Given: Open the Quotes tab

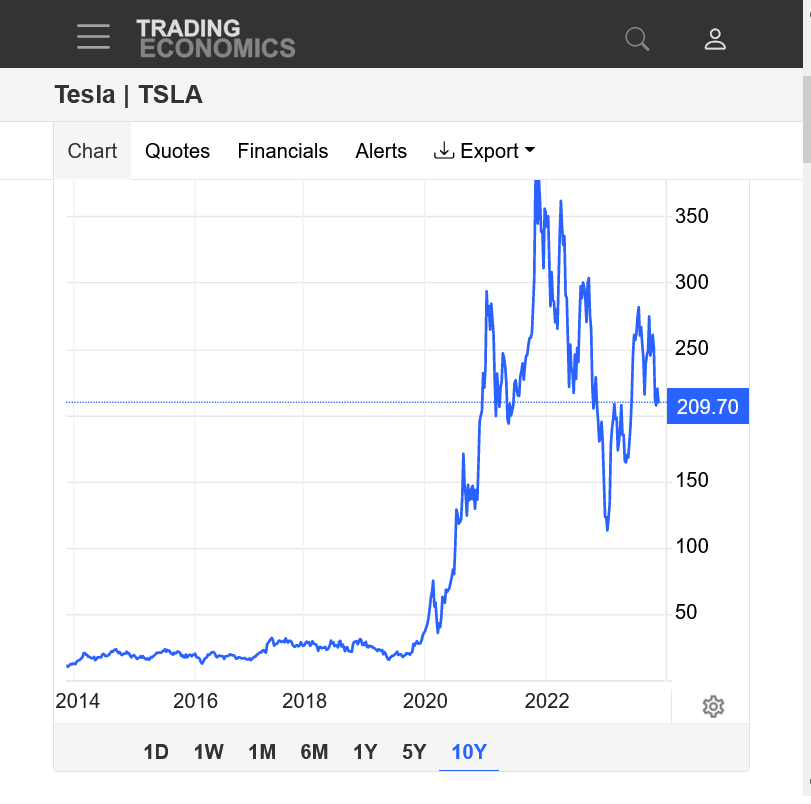Looking at the screenshot, I should 177,151.
